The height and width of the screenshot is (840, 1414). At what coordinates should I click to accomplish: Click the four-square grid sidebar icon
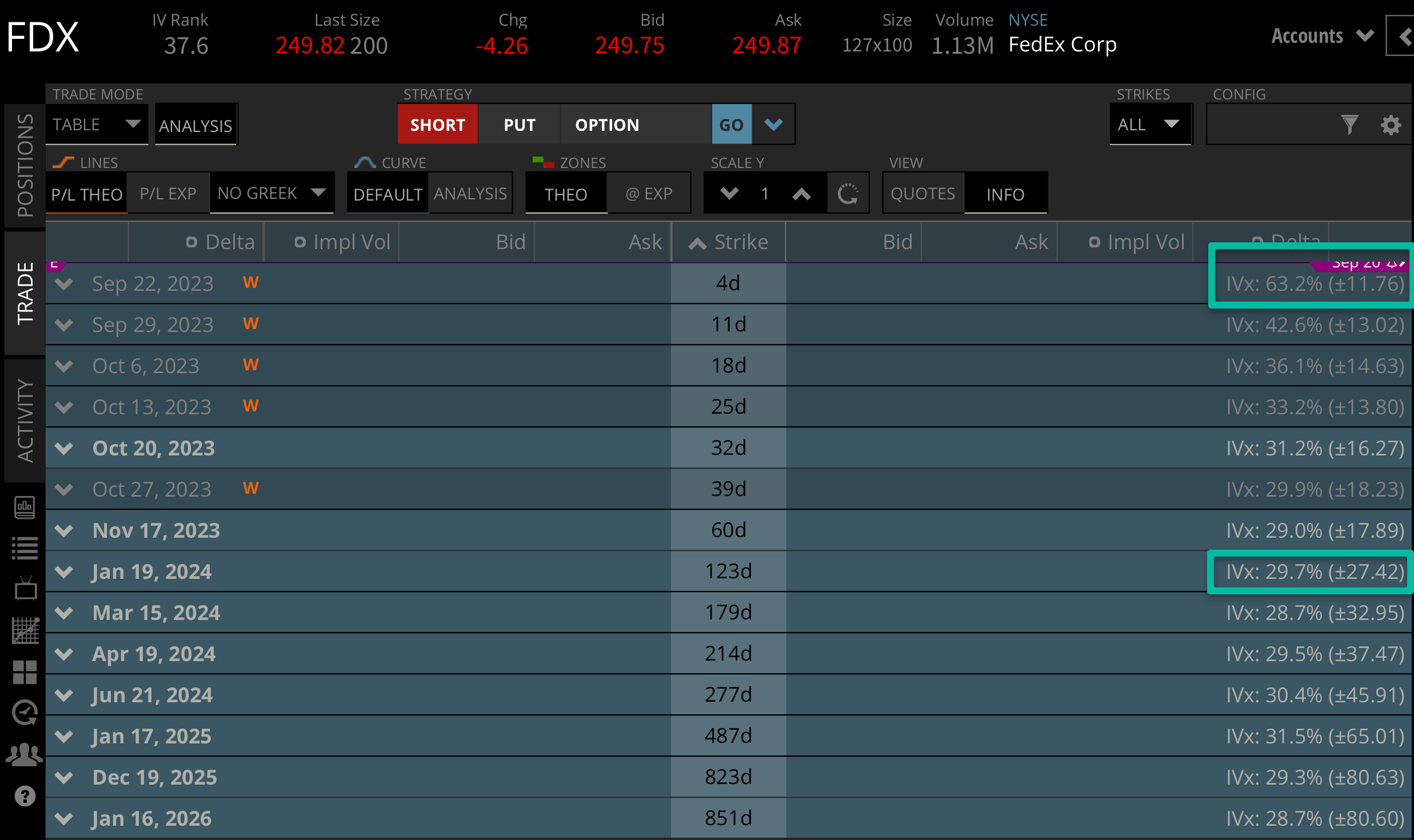(25, 672)
